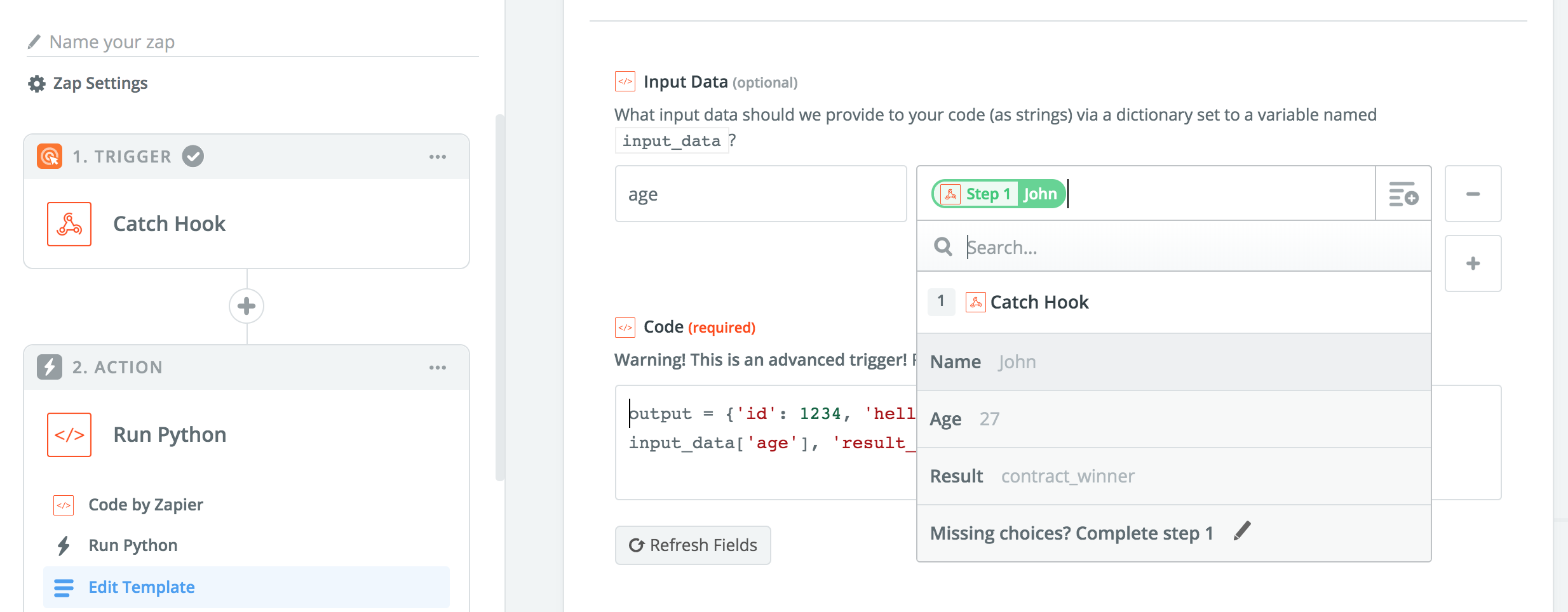Click the step number 1 badge in dropdown
Image resolution: width=1568 pixels, height=612 pixels.
(x=942, y=302)
